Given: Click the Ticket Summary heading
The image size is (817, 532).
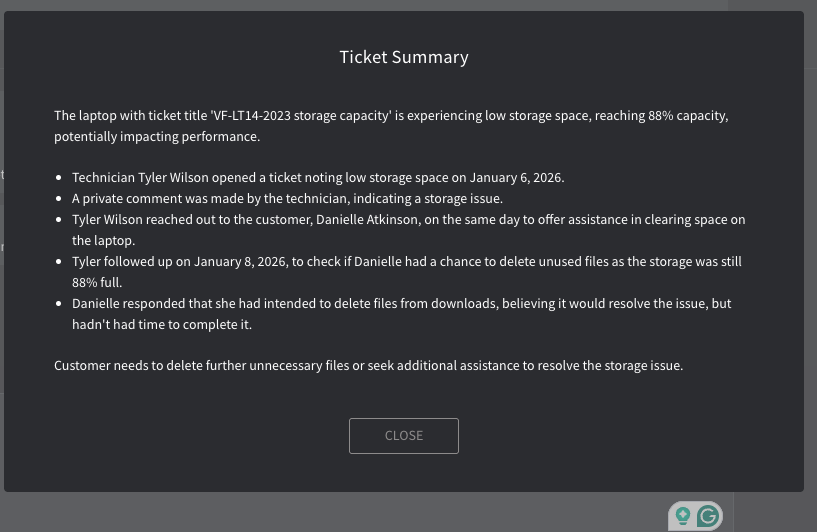Looking at the screenshot, I should [404, 57].
